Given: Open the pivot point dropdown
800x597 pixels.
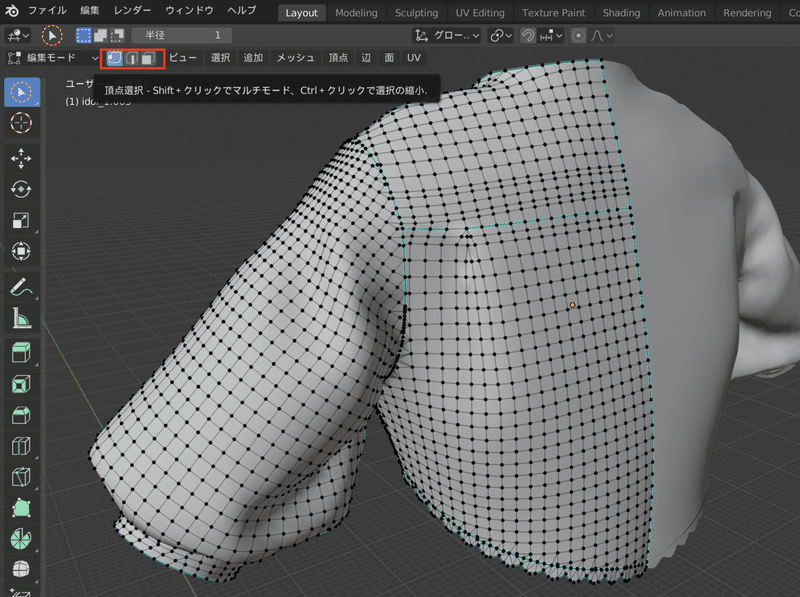Looking at the screenshot, I should 501,36.
